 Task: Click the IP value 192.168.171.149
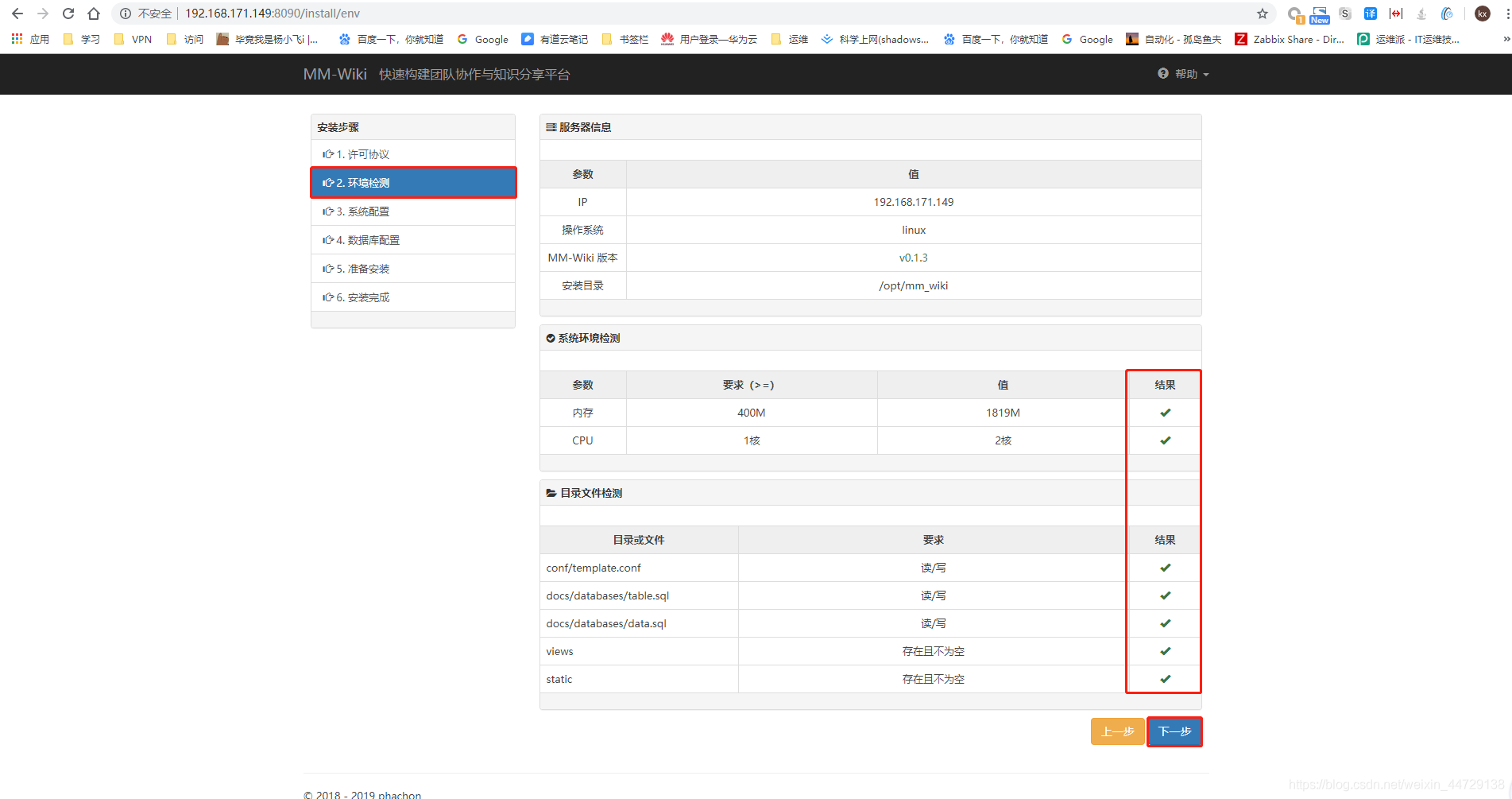click(x=914, y=202)
